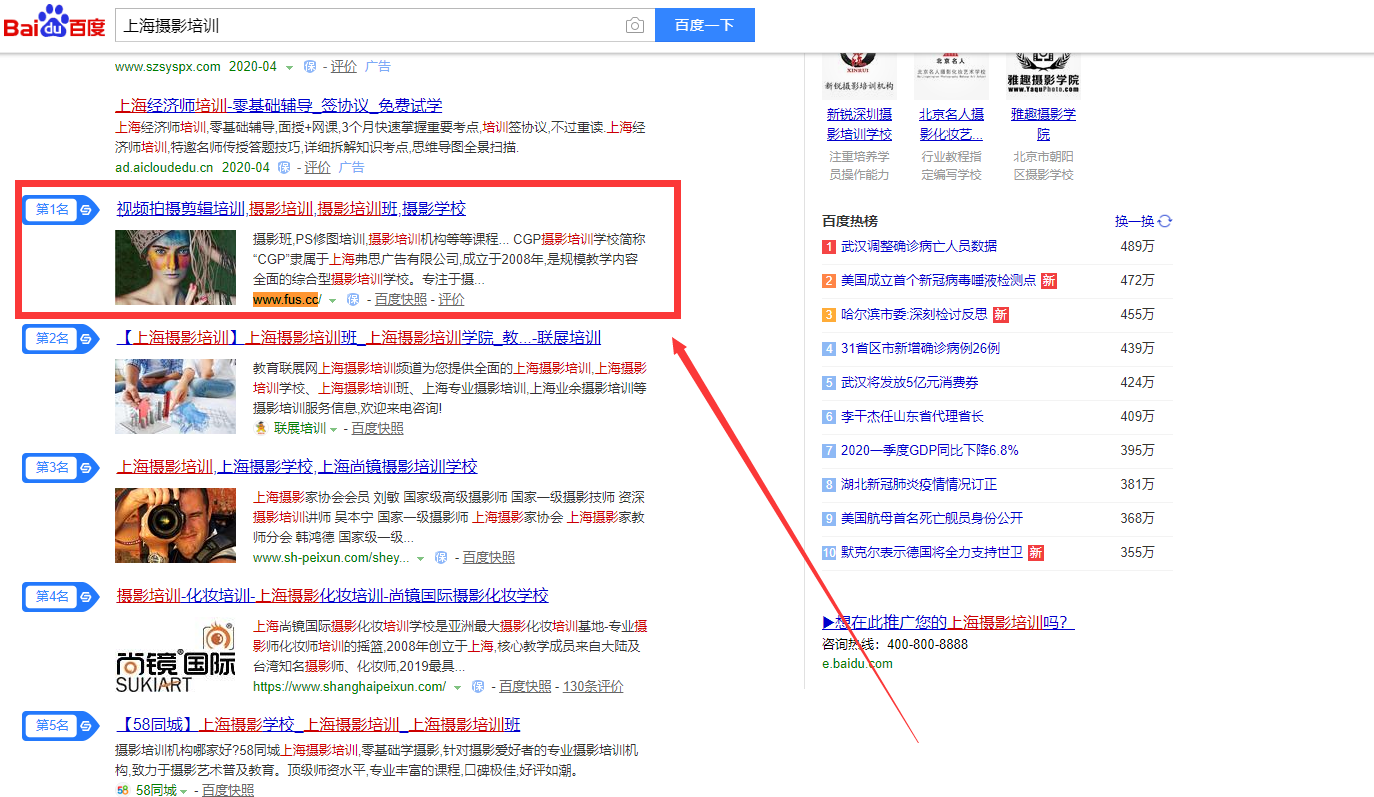Open hot topic 哈尔滨市委:深刻检讨反思
The width and height of the screenshot is (1374, 797).
click(x=915, y=315)
